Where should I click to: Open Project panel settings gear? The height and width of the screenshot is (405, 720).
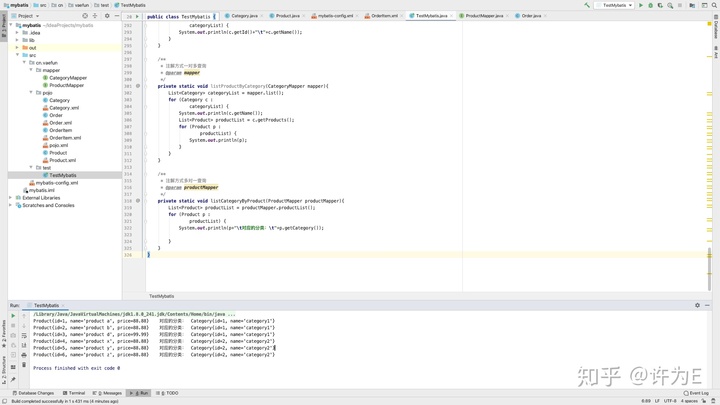107,16
